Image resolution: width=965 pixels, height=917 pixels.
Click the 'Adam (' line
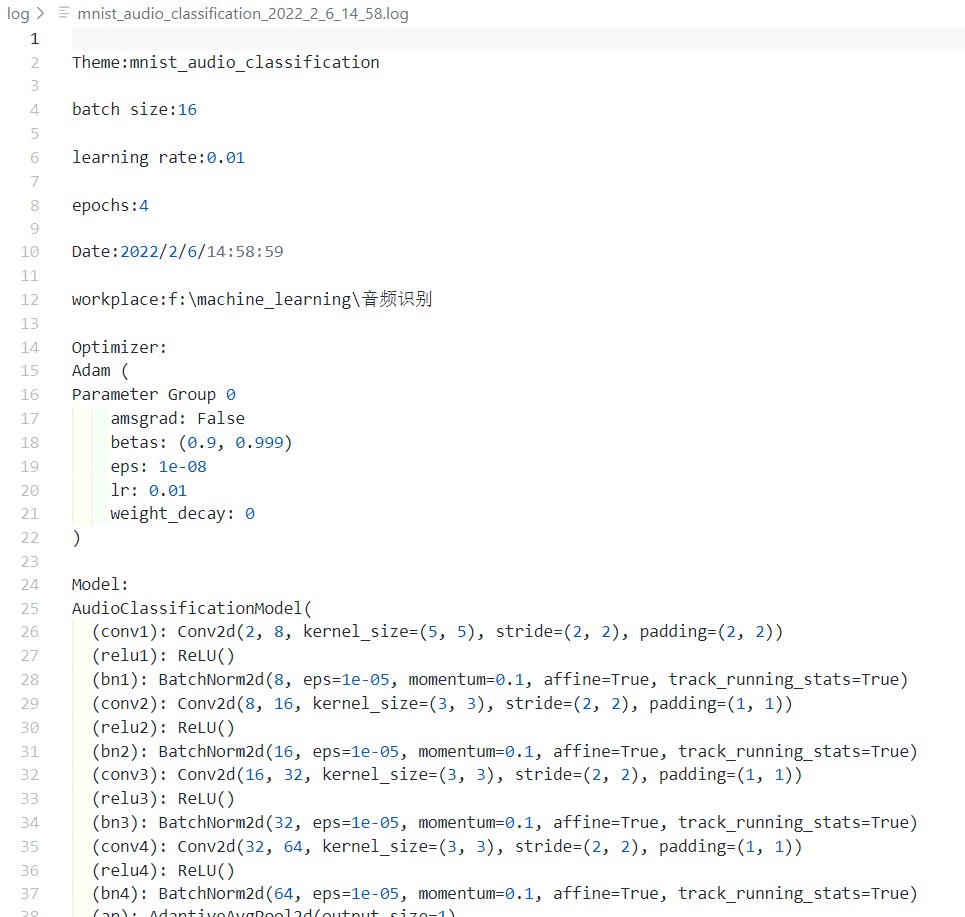pyautogui.click(x=100, y=371)
